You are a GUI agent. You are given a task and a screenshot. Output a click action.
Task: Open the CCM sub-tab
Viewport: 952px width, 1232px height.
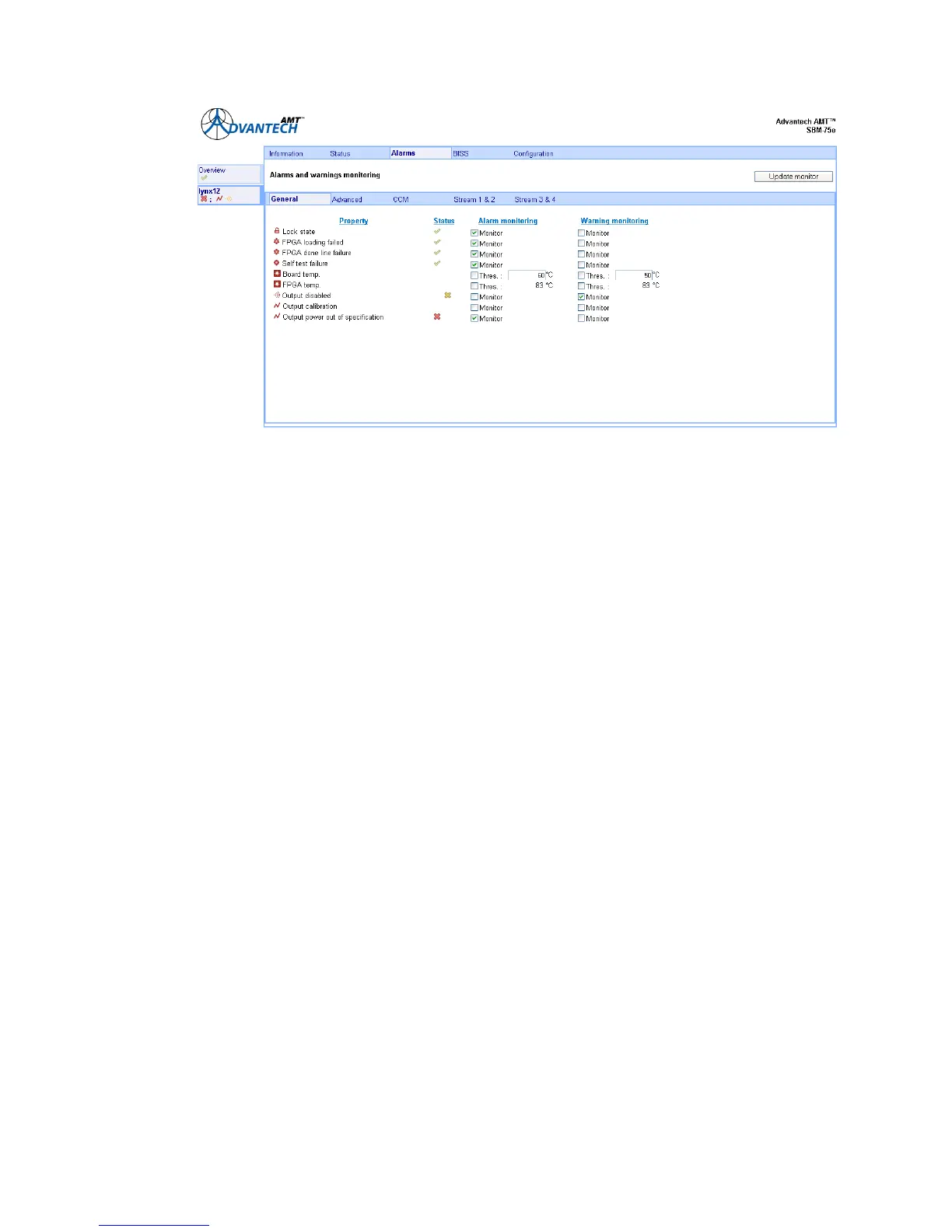click(401, 200)
